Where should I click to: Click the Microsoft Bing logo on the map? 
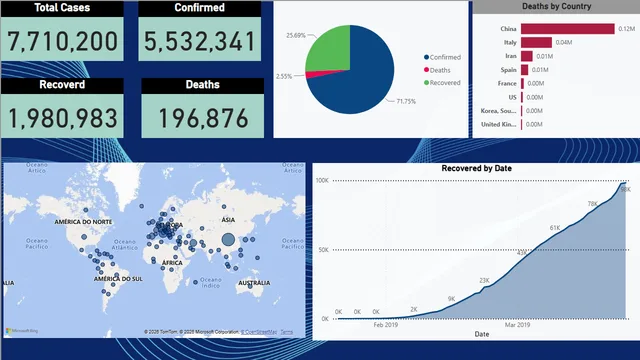coord(22,331)
